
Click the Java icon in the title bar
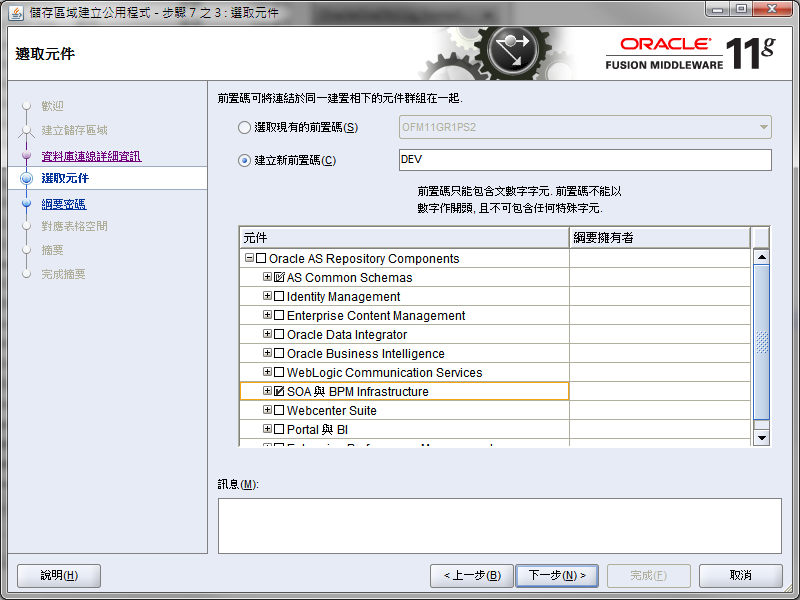coord(16,13)
